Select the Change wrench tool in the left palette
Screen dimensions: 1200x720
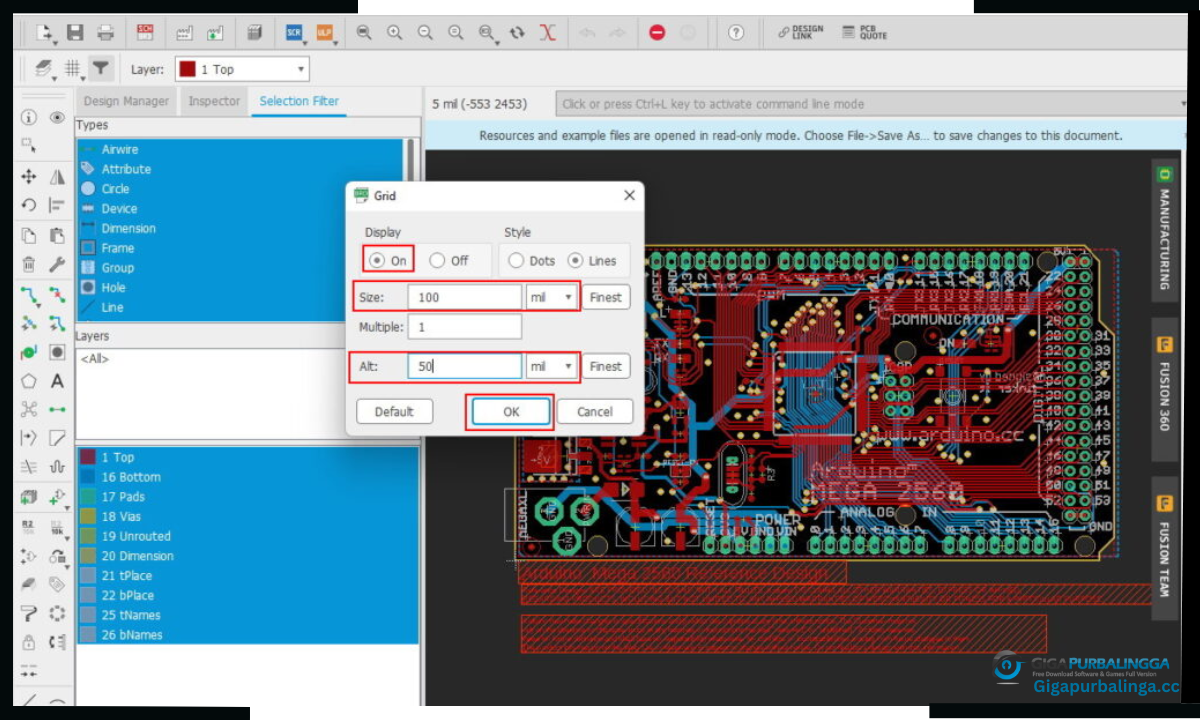point(57,265)
